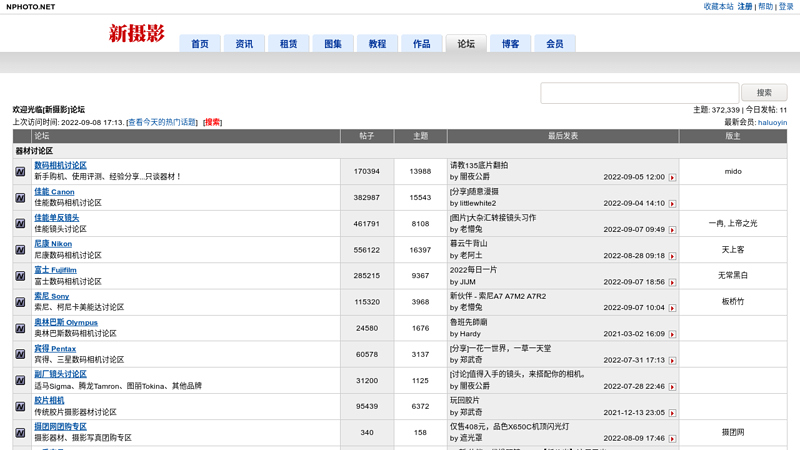Go to last post arrow for 大杂汇转接镜头习作
Viewport: 800px width, 450px height.
tap(672, 230)
